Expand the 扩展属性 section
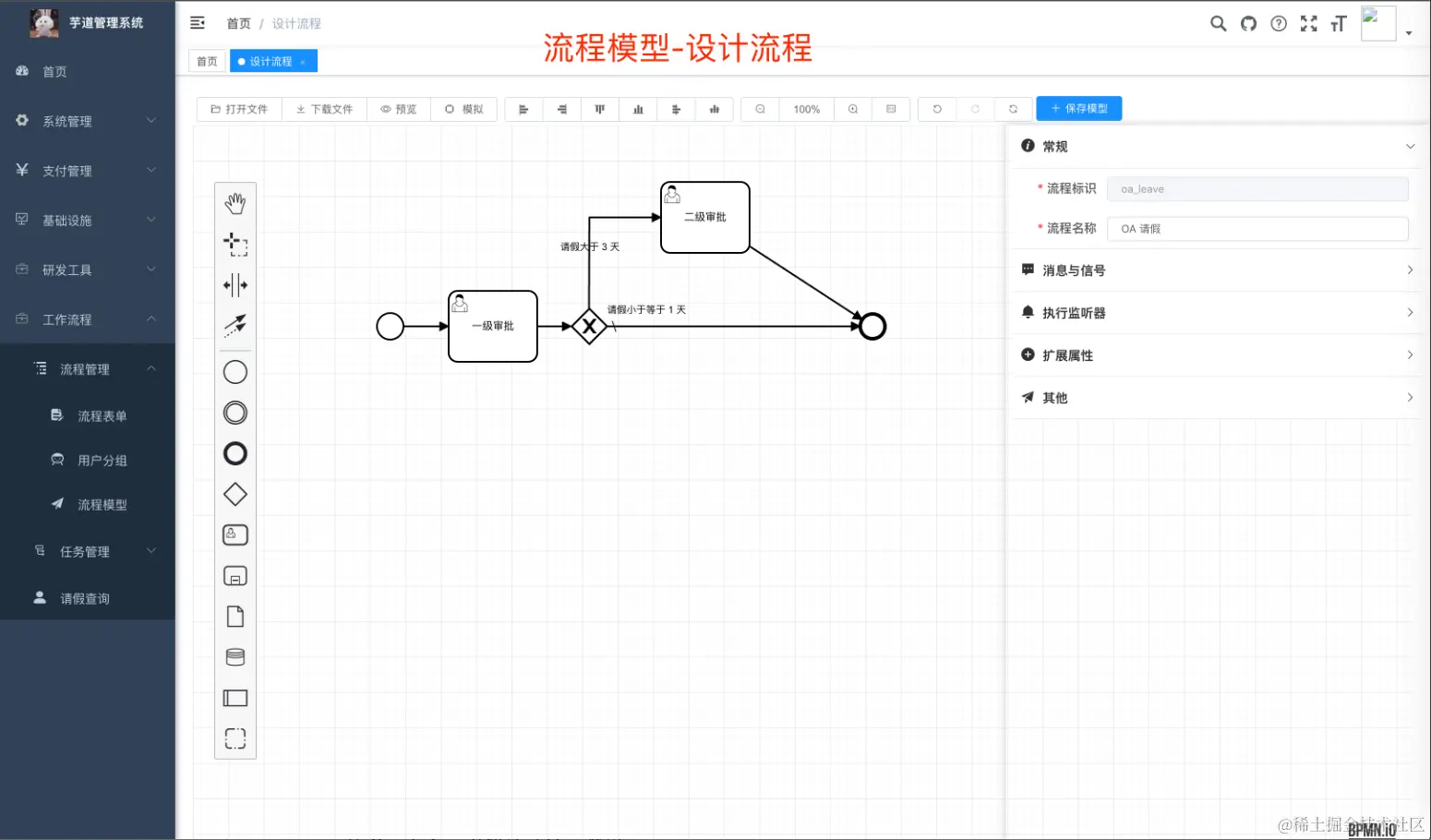Image resolution: width=1431 pixels, height=840 pixels. (x=1217, y=355)
